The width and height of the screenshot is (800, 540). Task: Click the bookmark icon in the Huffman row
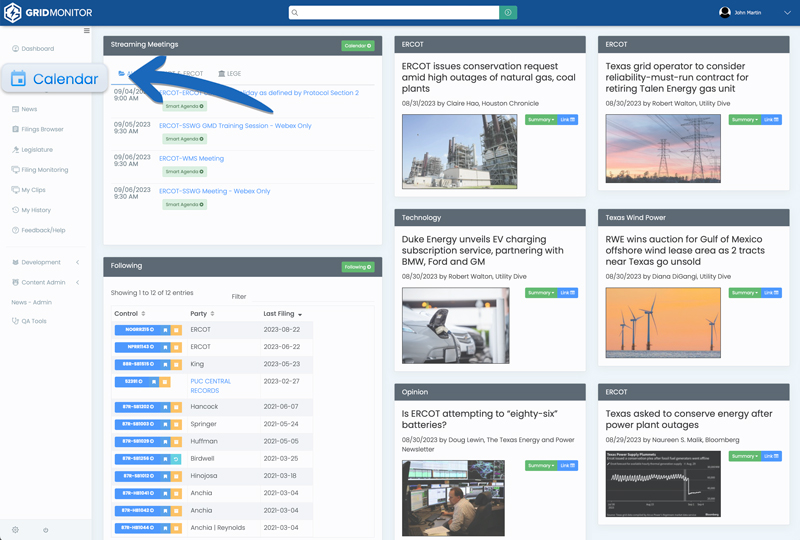tap(165, 441)
